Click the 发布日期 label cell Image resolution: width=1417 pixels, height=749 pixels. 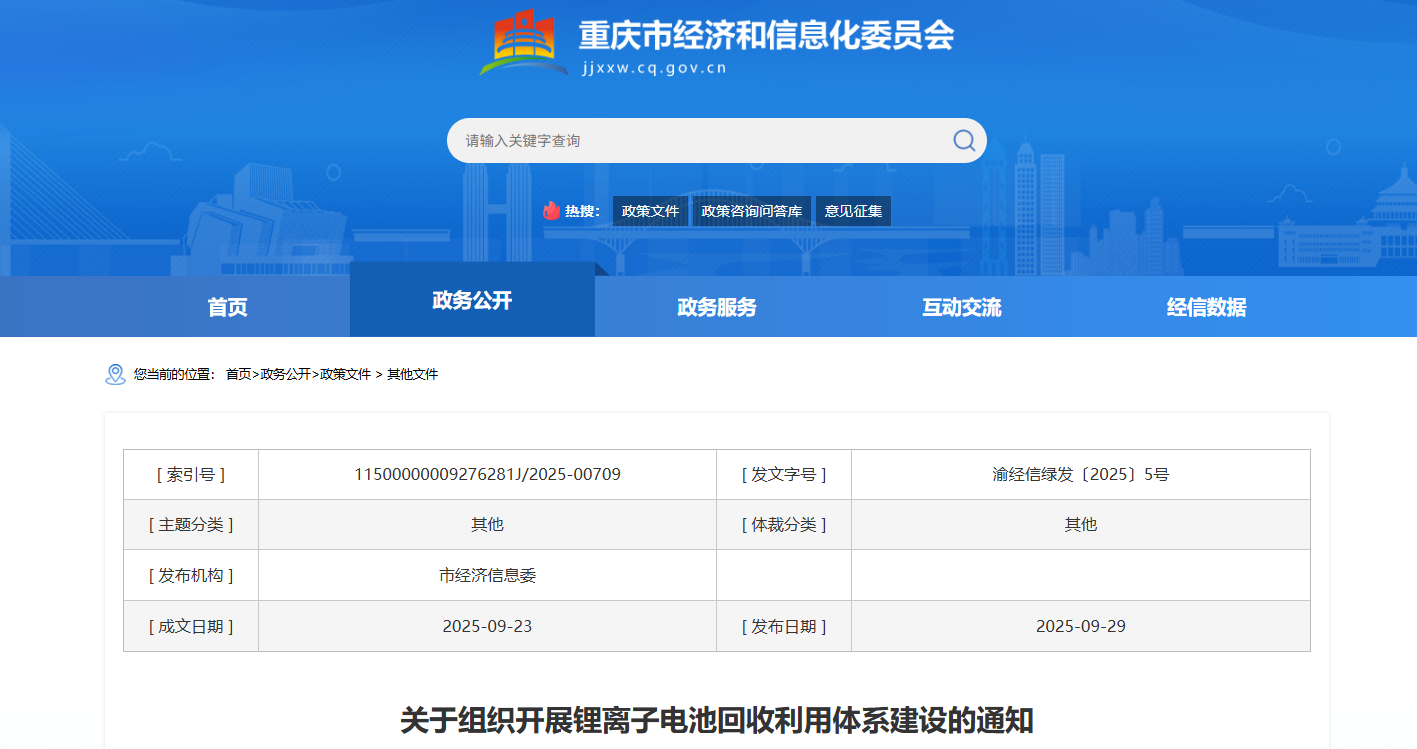[x=784, y=626]
